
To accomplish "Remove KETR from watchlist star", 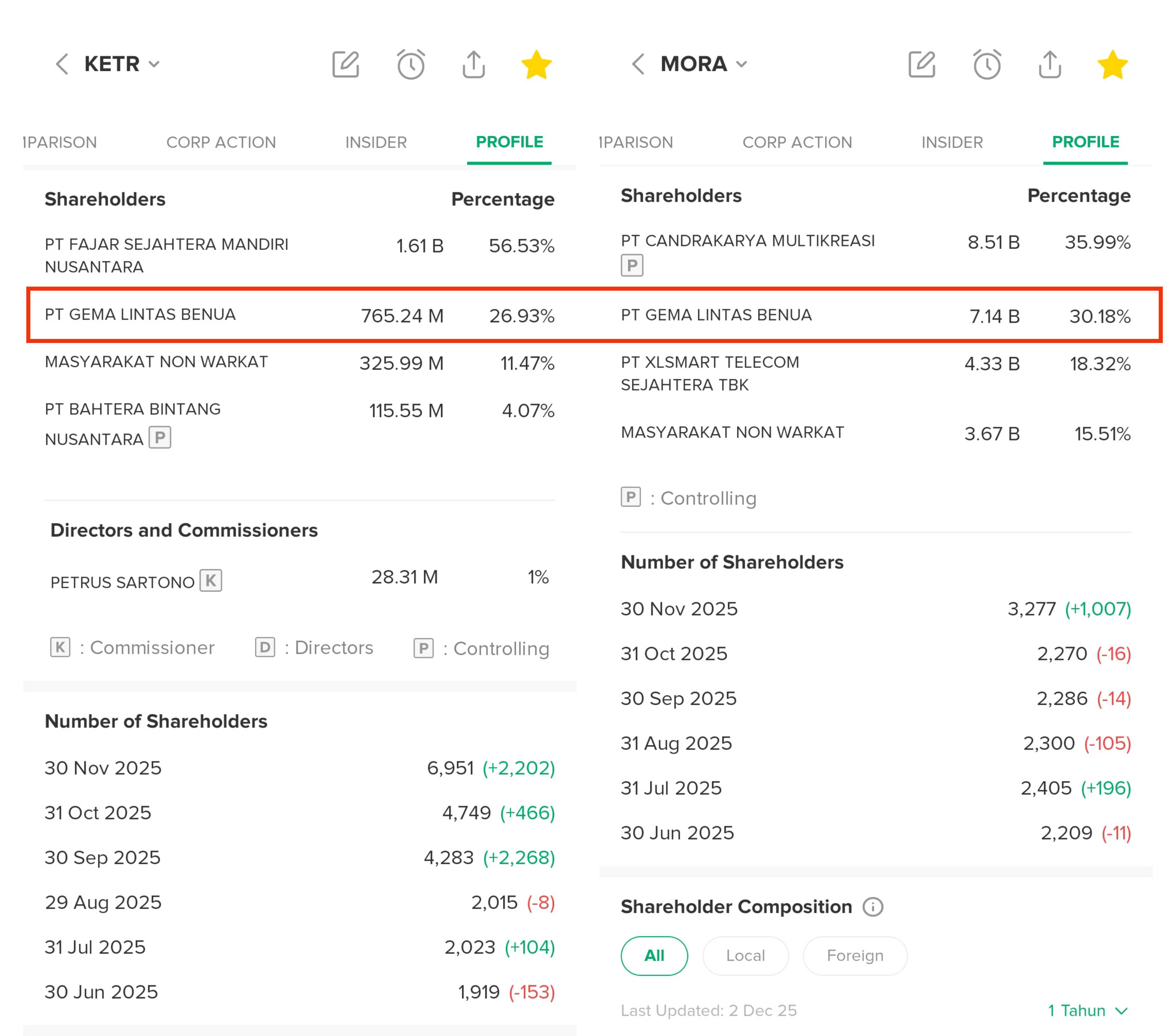I will tap(536, 64).
